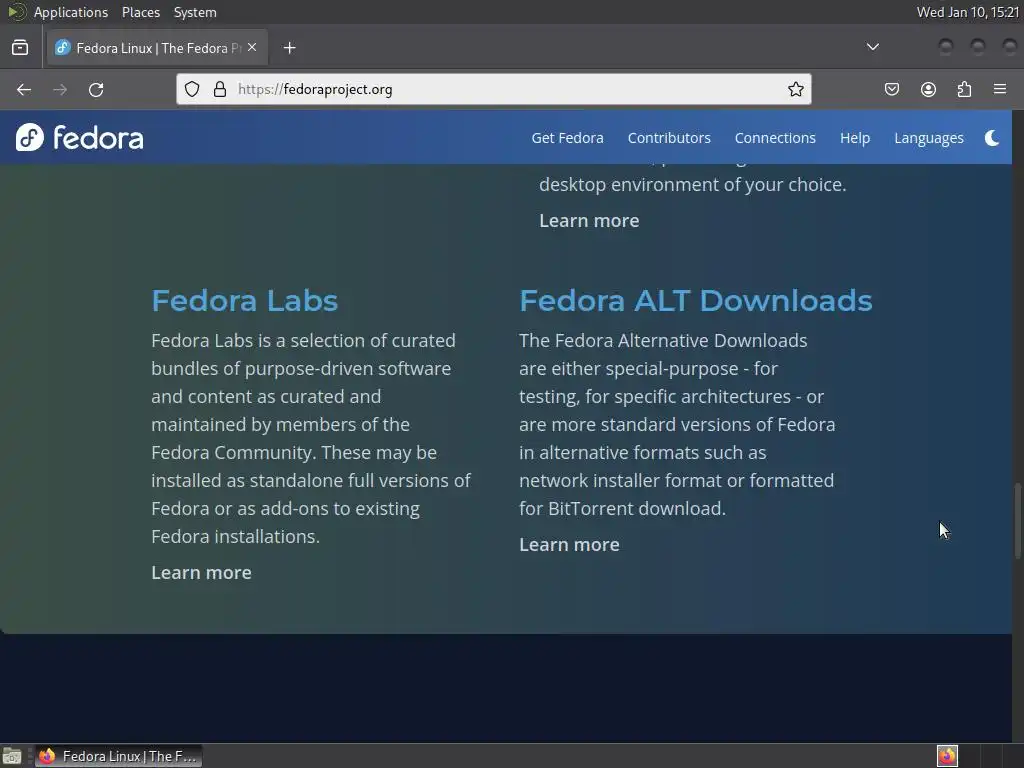Image resolution: width=1024 pixels, height=768 pixels.
Task: Select the Fedora Linux browser tab
Action: (157, 48)
